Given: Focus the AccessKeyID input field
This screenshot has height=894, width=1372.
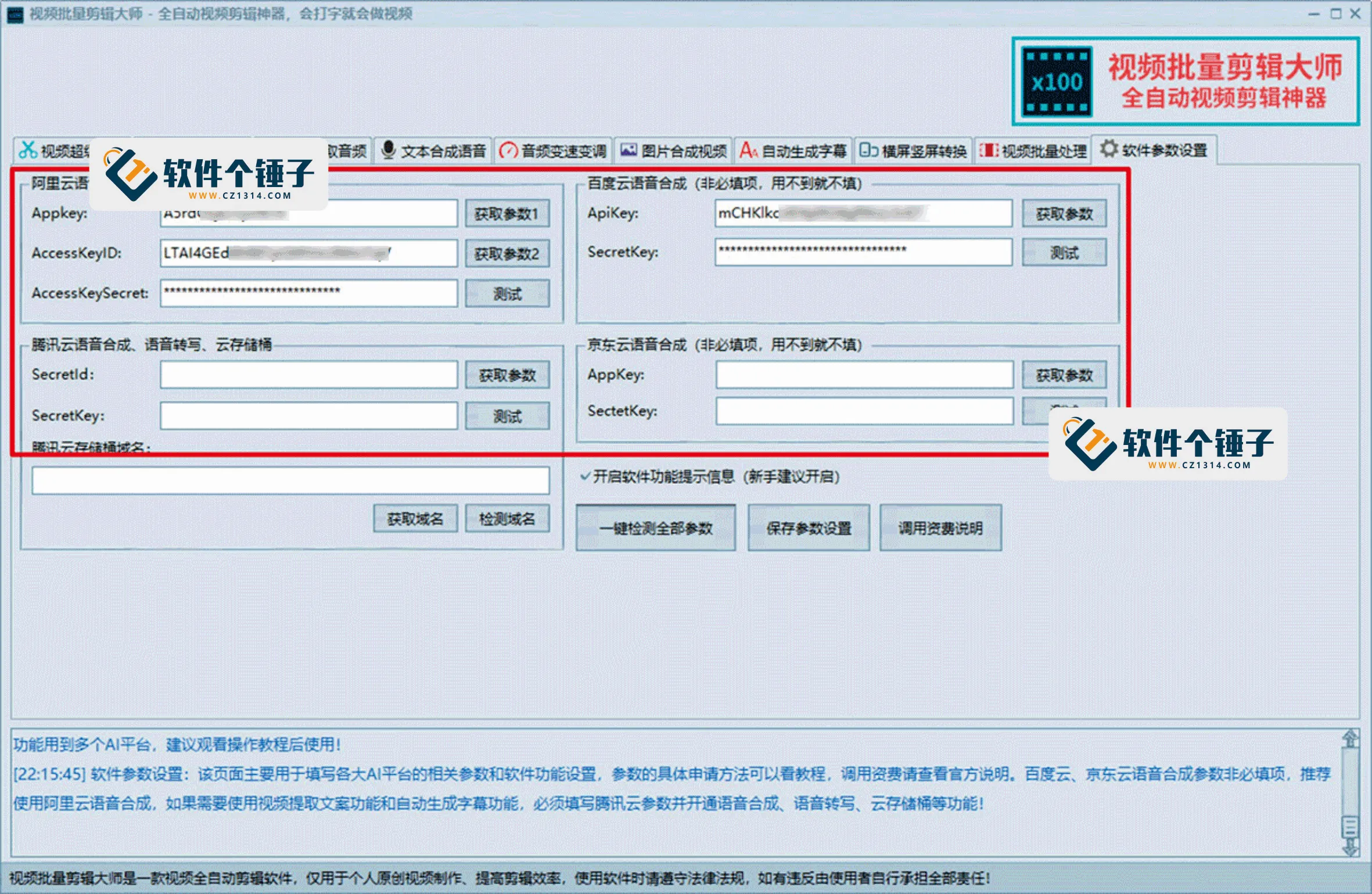Looking at the screenshot, I should point(308,253).
